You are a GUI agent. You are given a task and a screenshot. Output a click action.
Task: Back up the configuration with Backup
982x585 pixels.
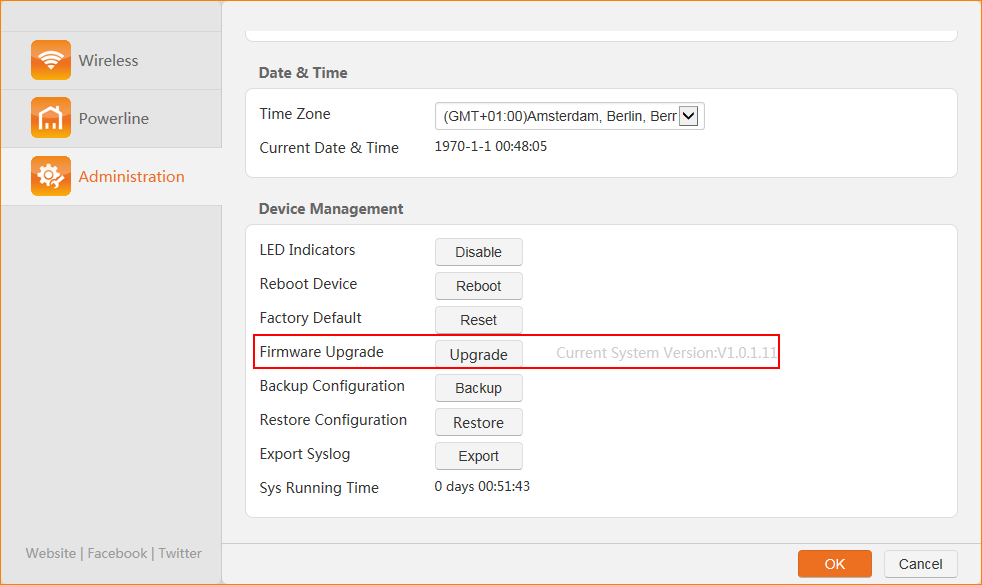[478, 388]
